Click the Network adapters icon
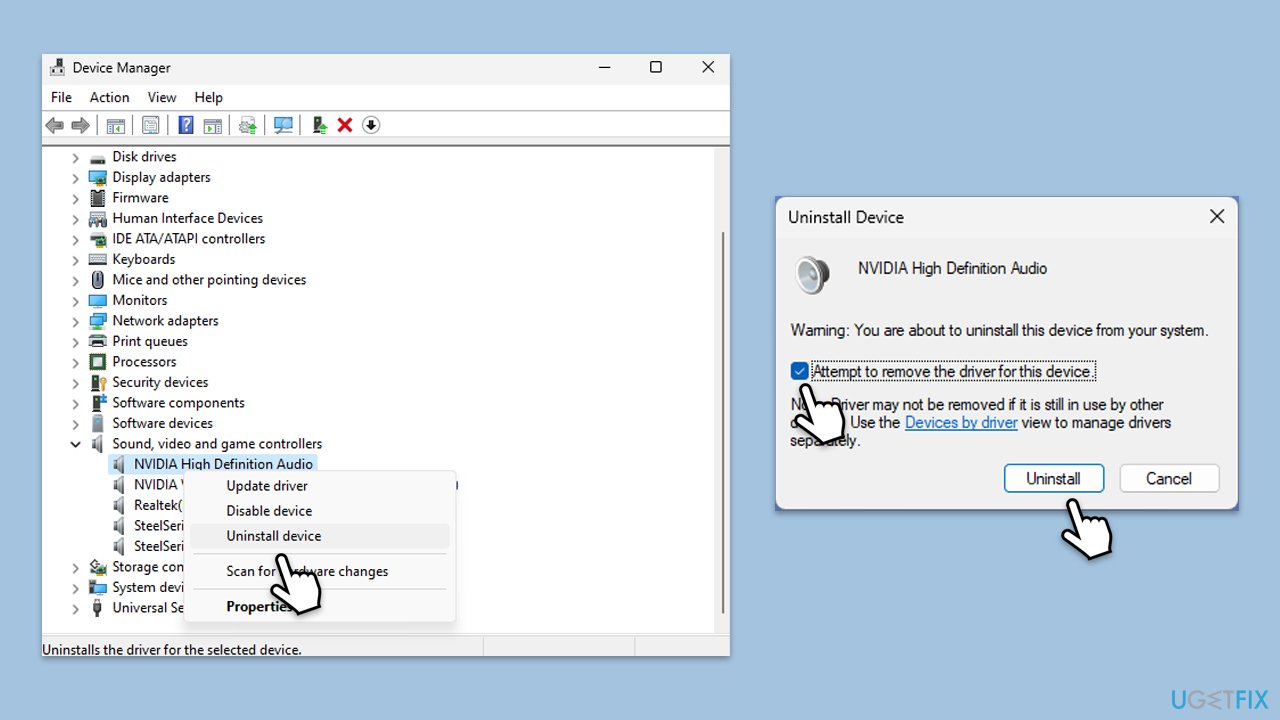Screen dimensions: 1280x720 98,321
